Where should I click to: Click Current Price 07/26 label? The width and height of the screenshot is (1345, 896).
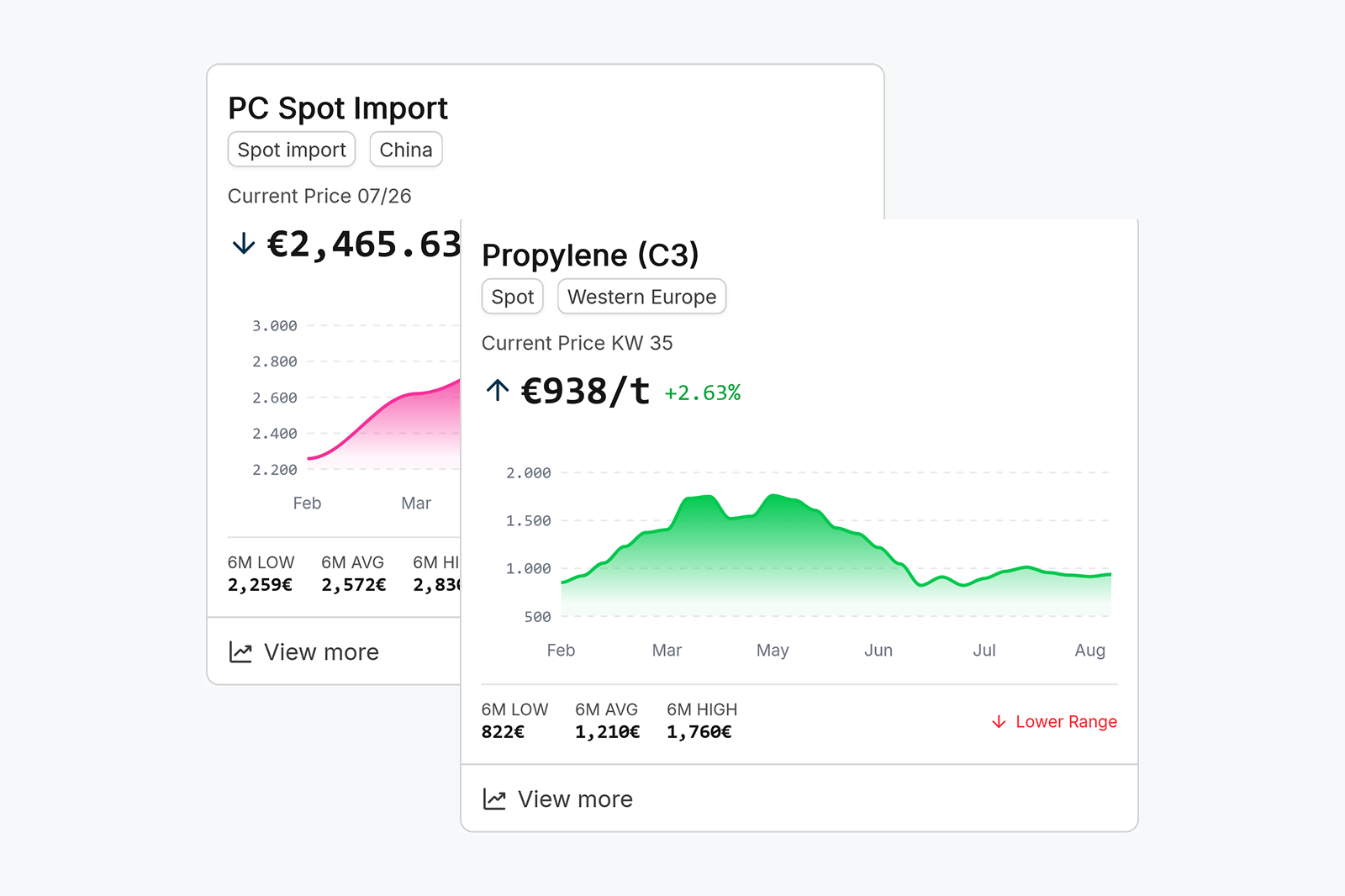319,196
